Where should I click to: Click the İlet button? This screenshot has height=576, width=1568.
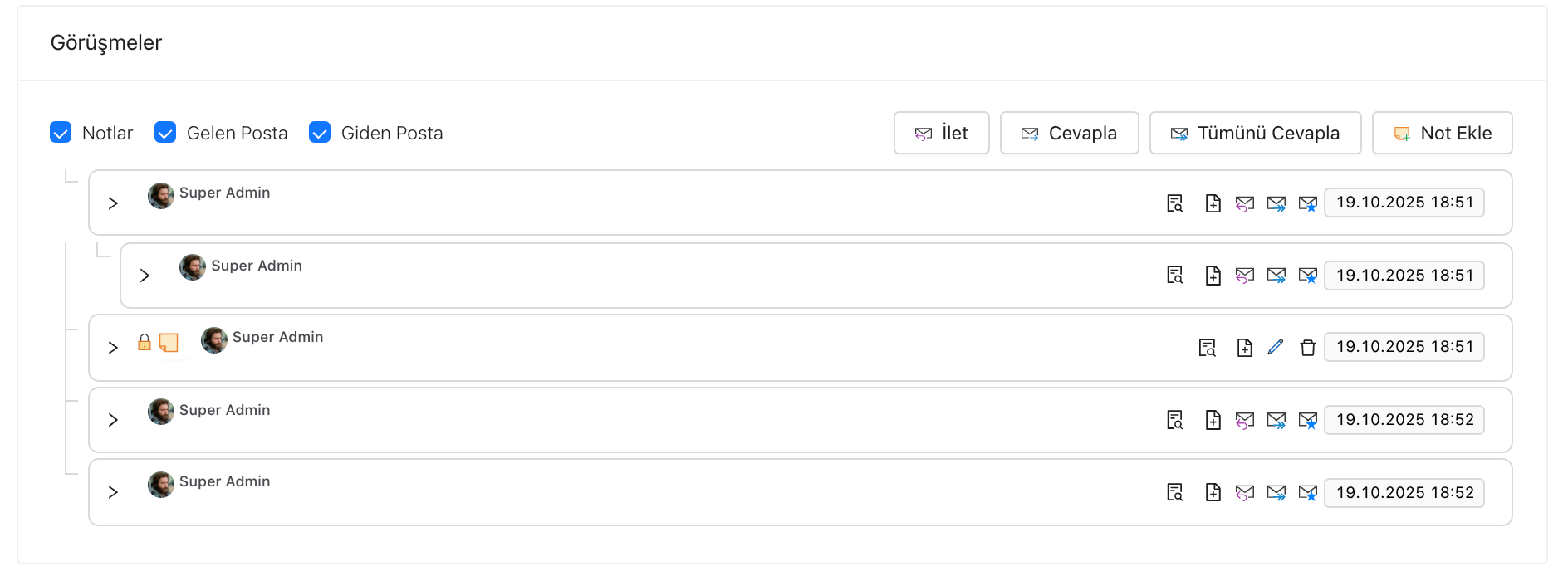click(x=941, y=133)
